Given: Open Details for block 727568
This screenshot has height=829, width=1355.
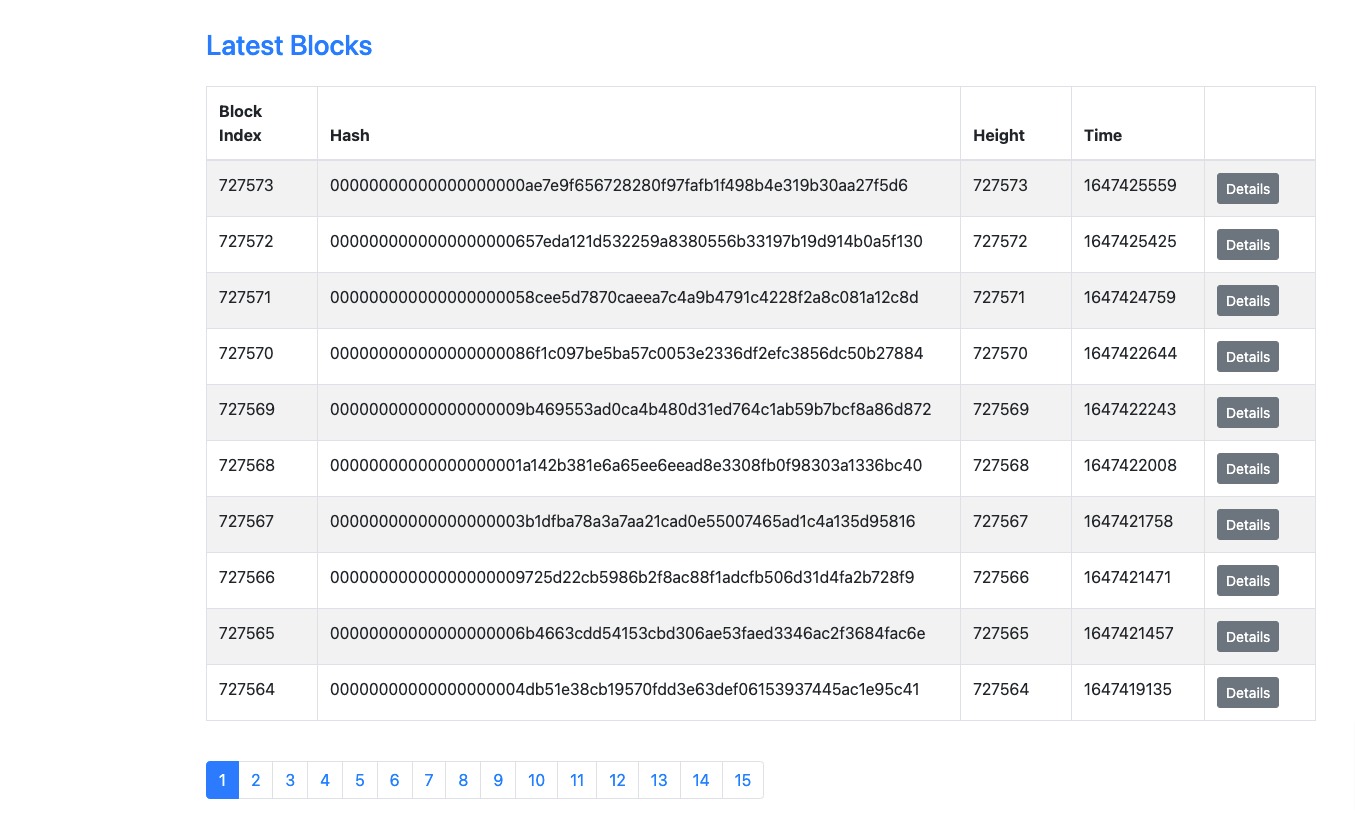Looking at the screenshot, I should (1247, 468).
